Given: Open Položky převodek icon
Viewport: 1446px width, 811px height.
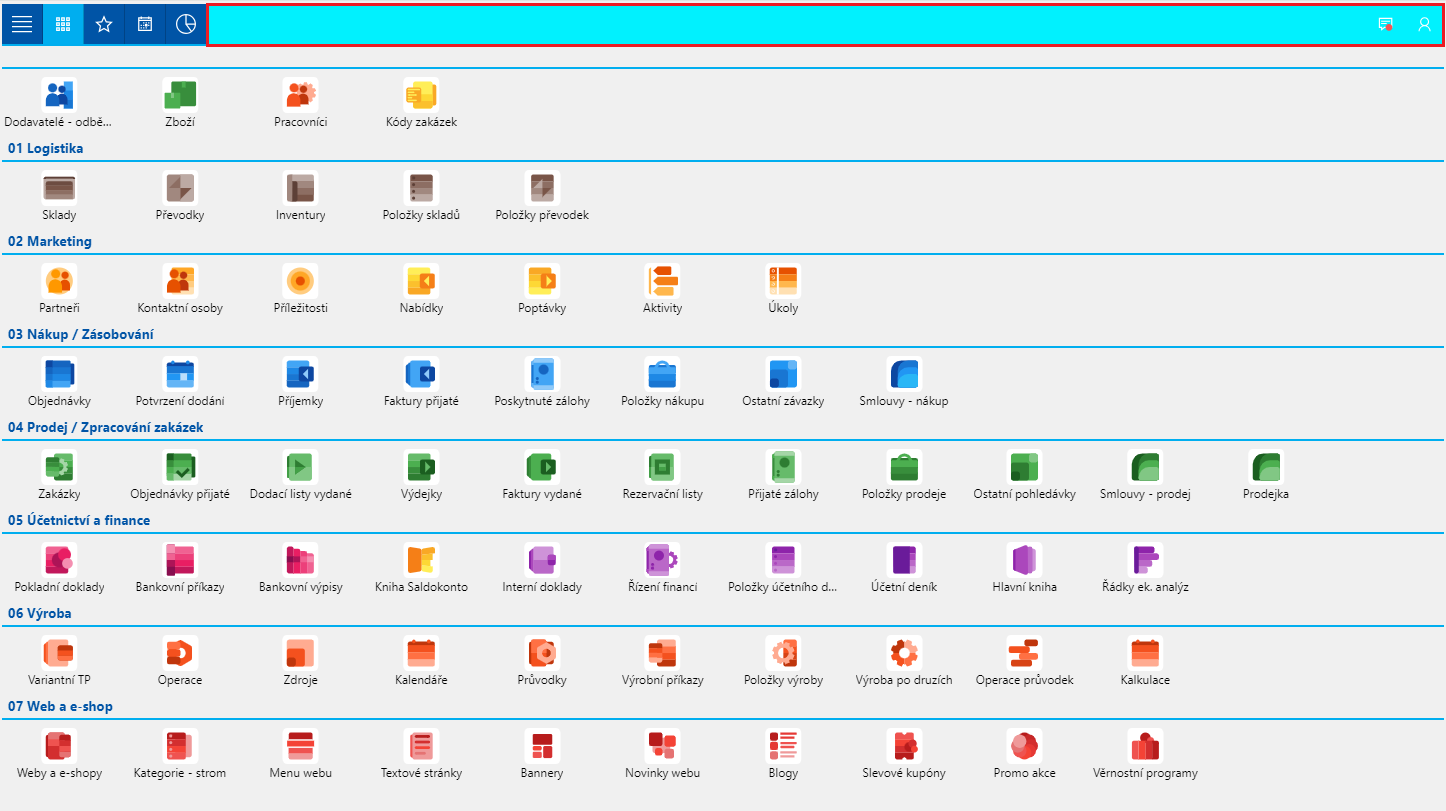Looking at the screenshot, I should tap(543, 188).
